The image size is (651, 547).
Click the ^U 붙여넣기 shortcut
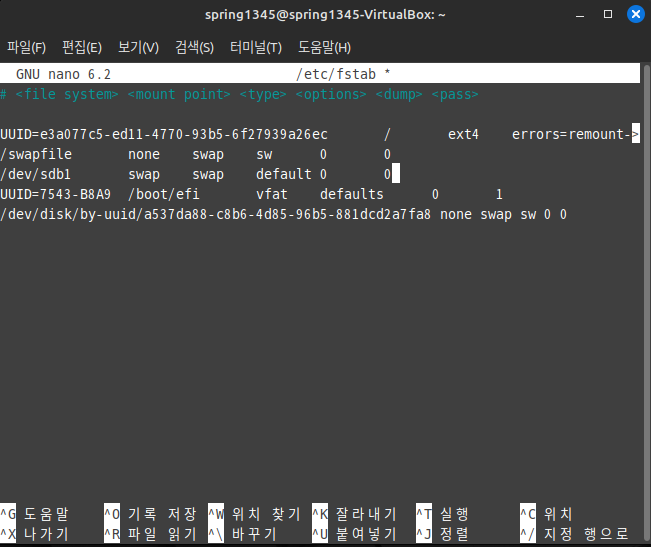(354, 534)
